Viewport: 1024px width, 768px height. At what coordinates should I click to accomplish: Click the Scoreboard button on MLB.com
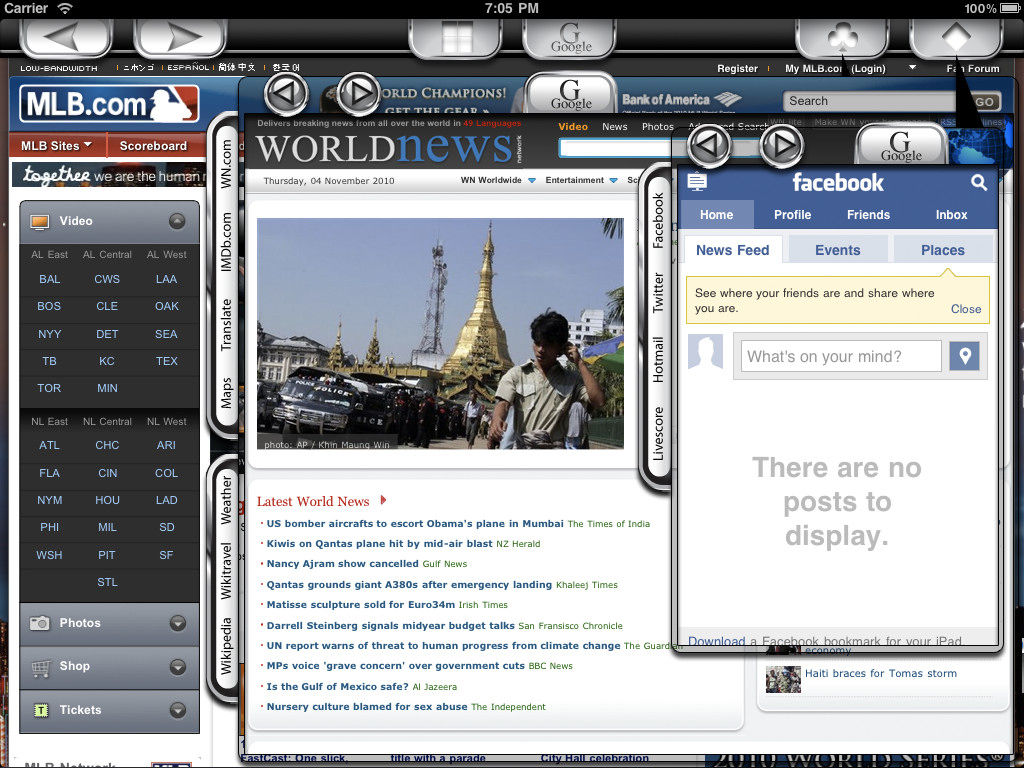153,146
